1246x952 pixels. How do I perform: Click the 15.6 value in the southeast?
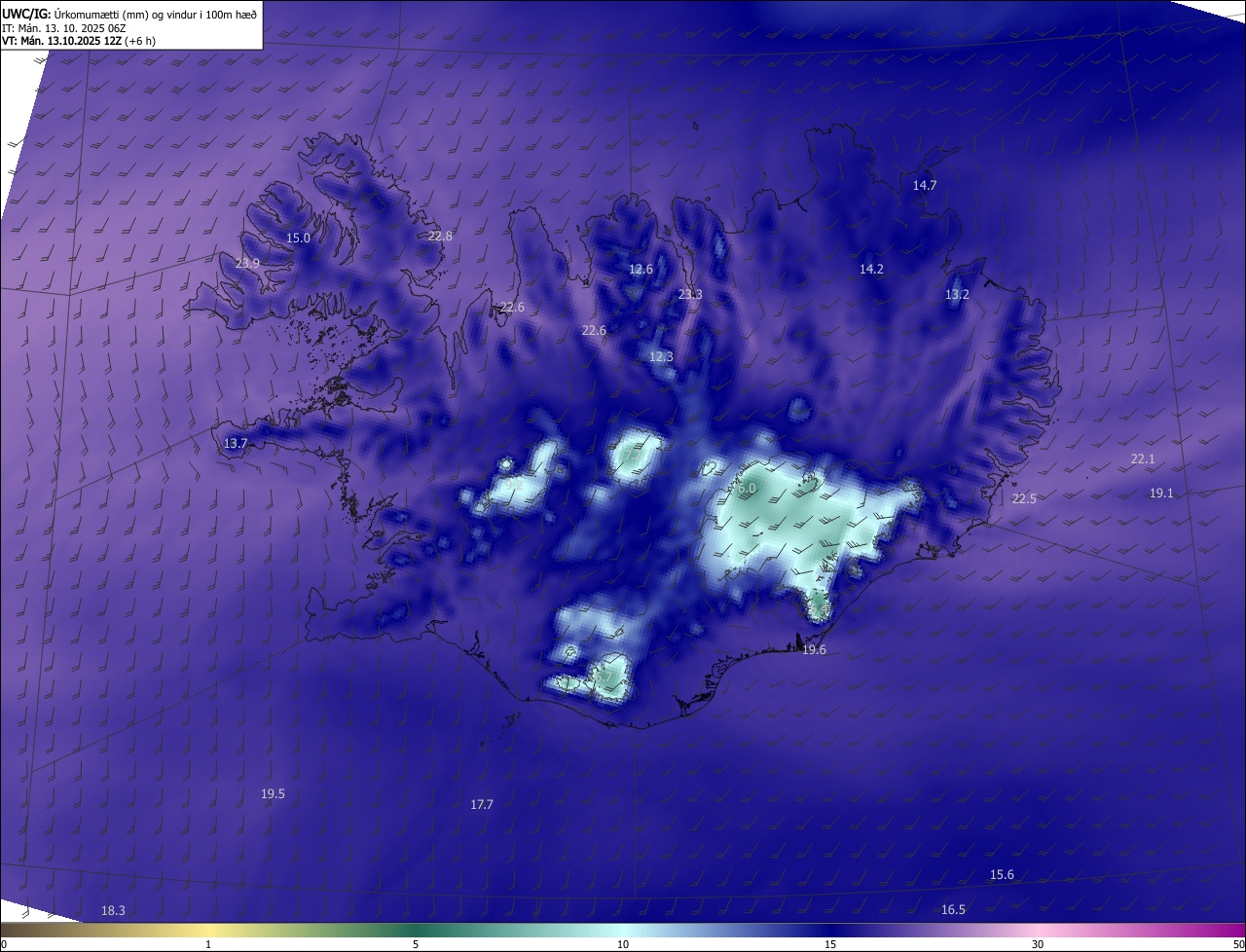click(x=1002, y=874)
